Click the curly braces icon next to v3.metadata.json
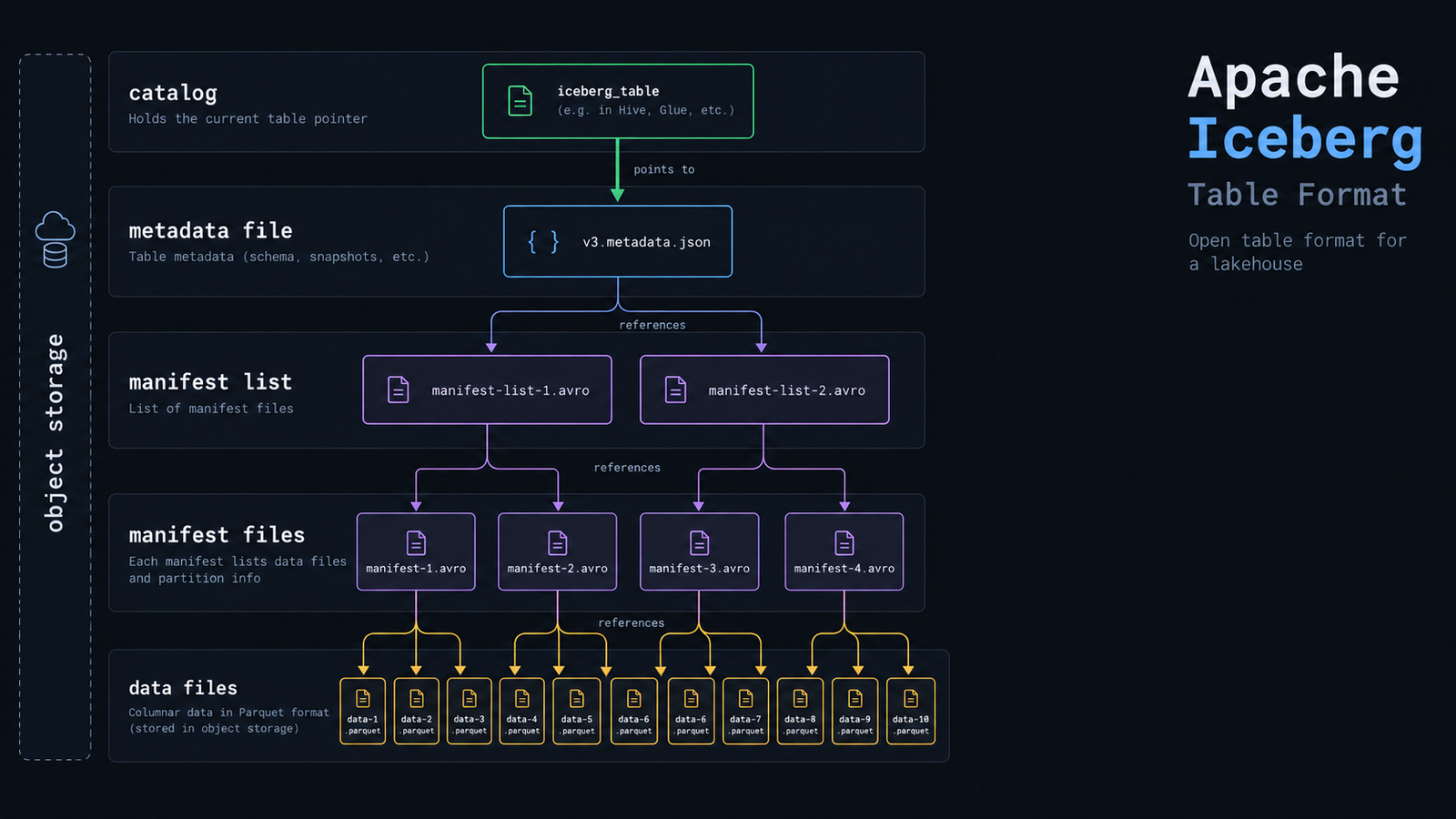Screen dimensions: 1456x819 coord(543,241)
